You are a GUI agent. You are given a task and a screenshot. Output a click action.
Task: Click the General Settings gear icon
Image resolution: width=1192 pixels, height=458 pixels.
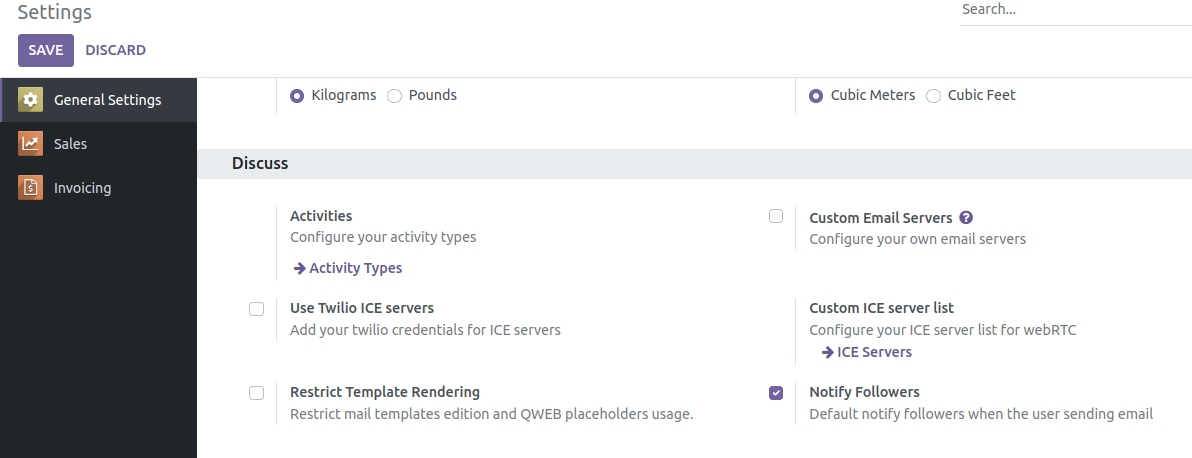pos(30,100)
